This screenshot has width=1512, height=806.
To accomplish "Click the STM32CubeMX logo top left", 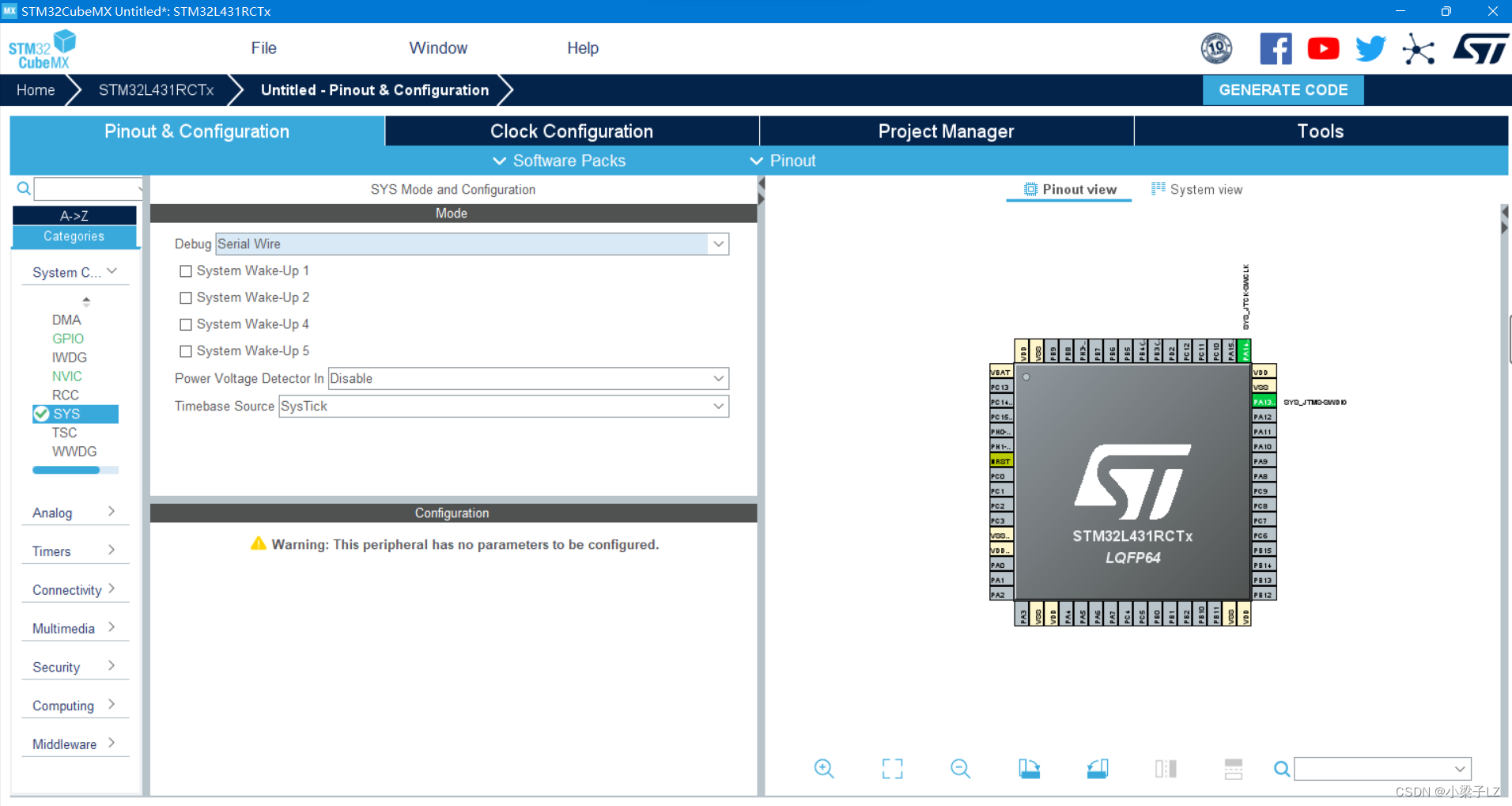I will point(41,47).
